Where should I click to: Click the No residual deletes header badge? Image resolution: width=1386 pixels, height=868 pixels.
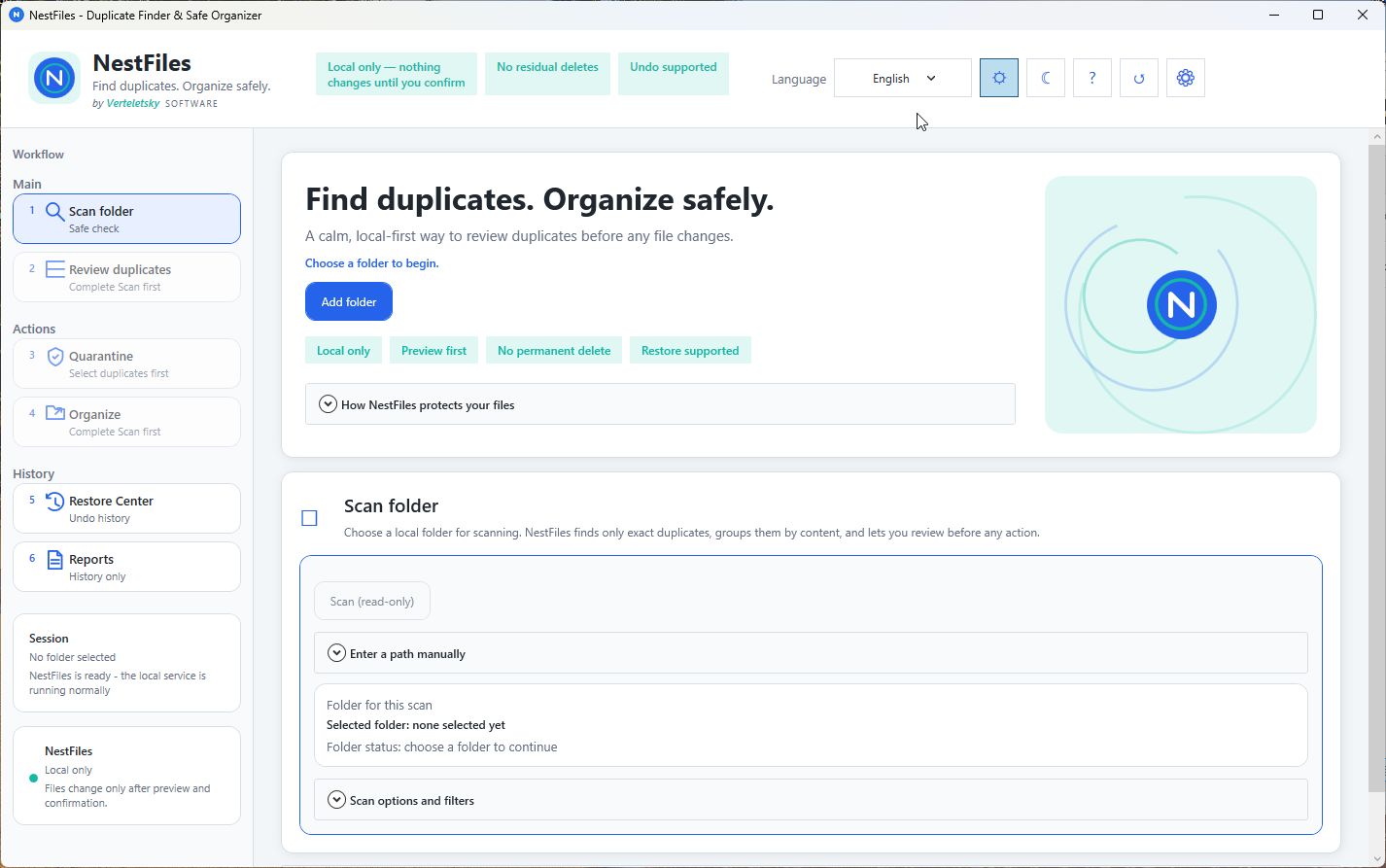click(x=547, y=74)
